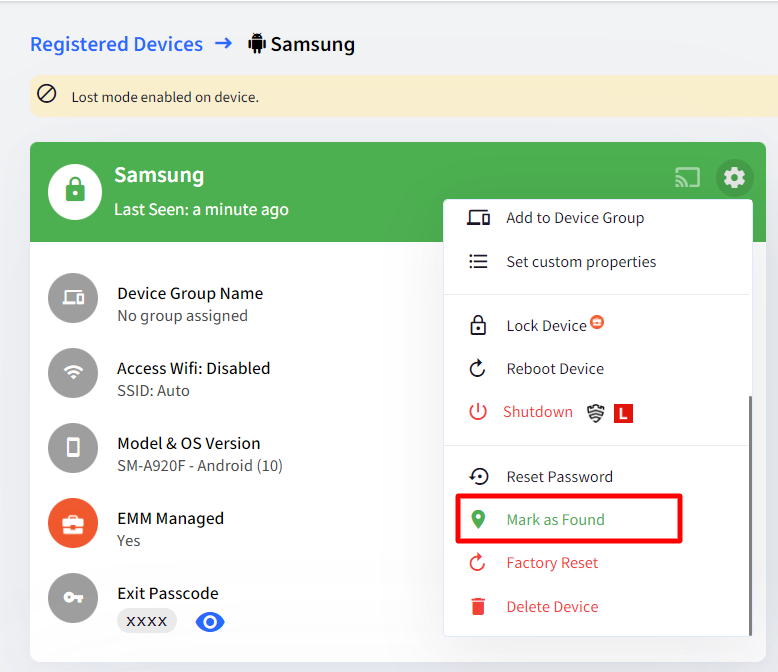Click the Set custom properties list icon
This screenshot has width=778, height=672.
click(x=478, y=262)
